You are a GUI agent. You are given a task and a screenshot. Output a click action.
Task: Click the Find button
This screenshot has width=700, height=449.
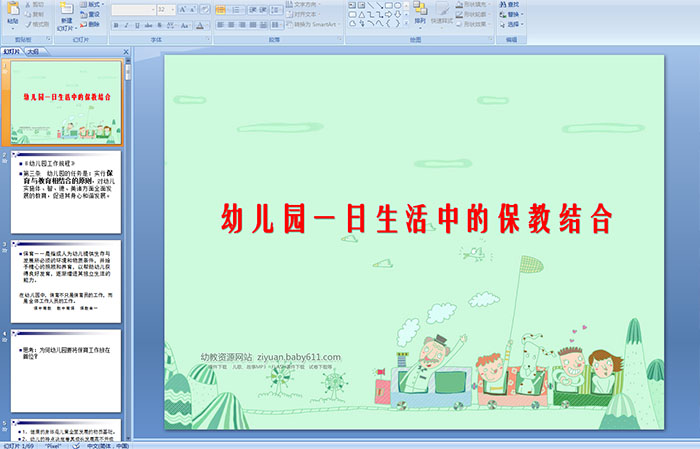click(x=509, y=4)
